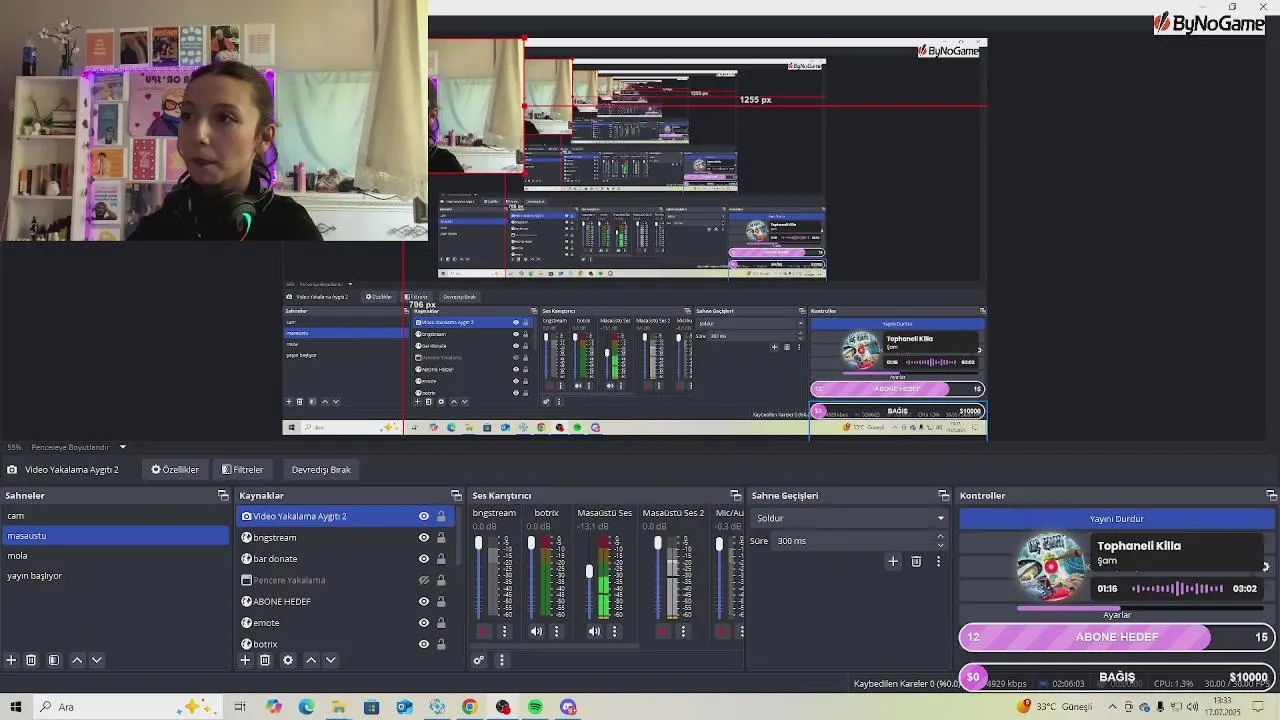Remove selected source with the trash icon

(265, 660)
